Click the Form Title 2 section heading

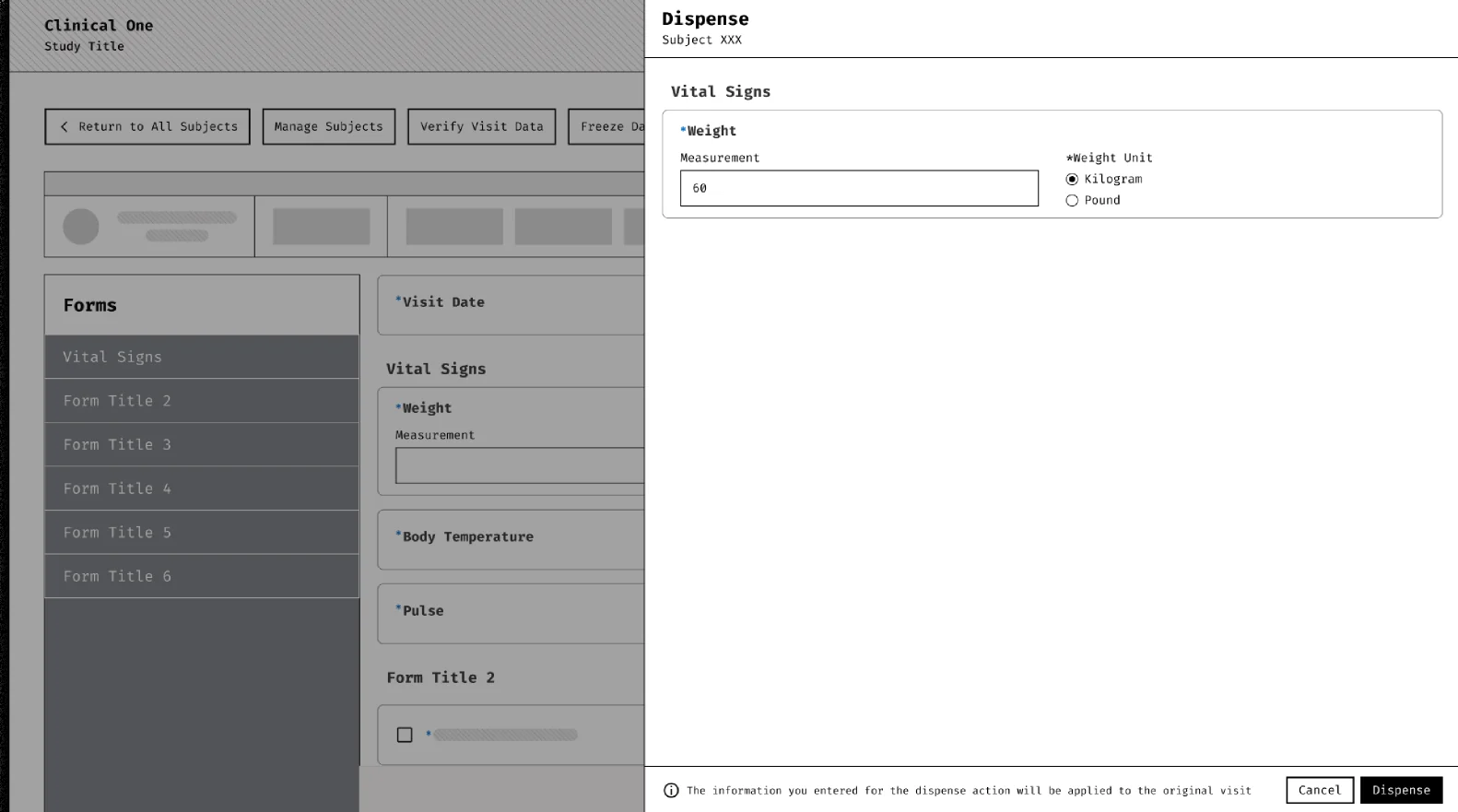(x=441, y=677)
